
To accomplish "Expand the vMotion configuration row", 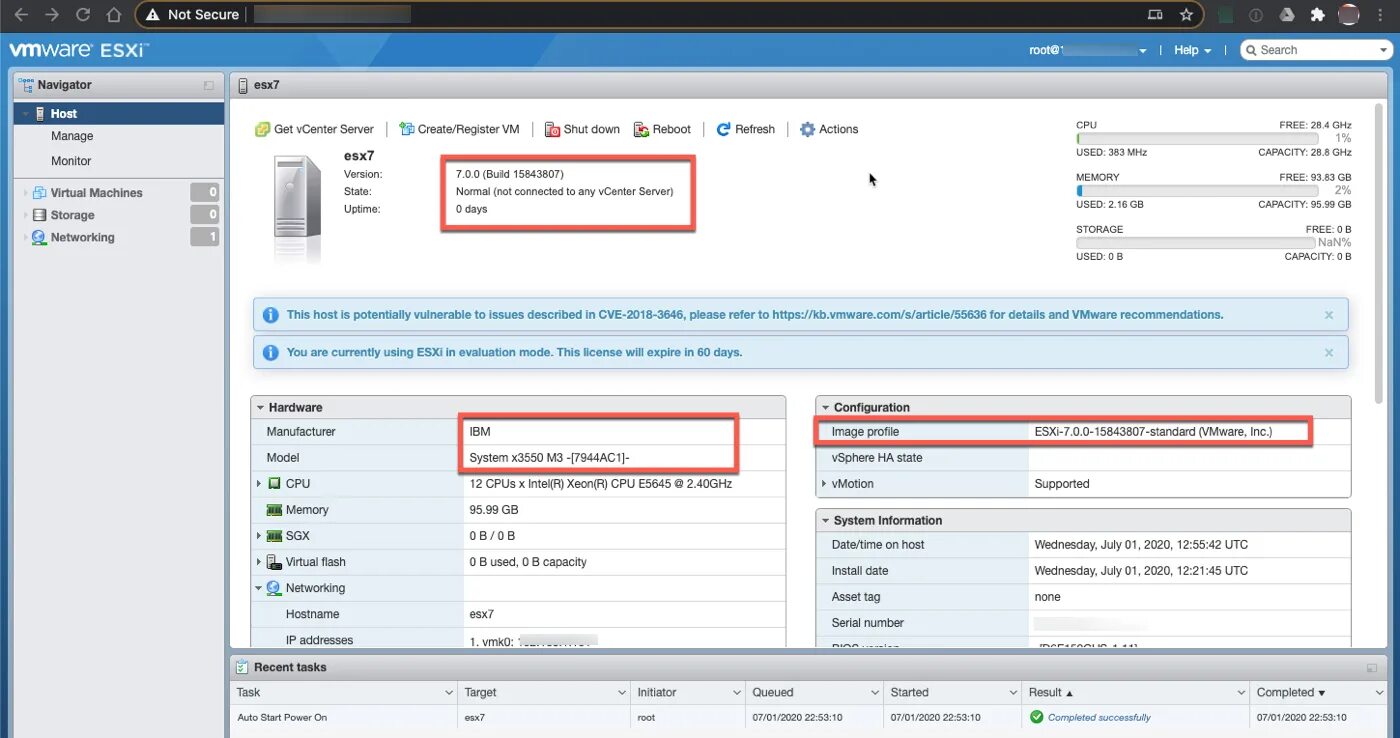I will 825,484.
